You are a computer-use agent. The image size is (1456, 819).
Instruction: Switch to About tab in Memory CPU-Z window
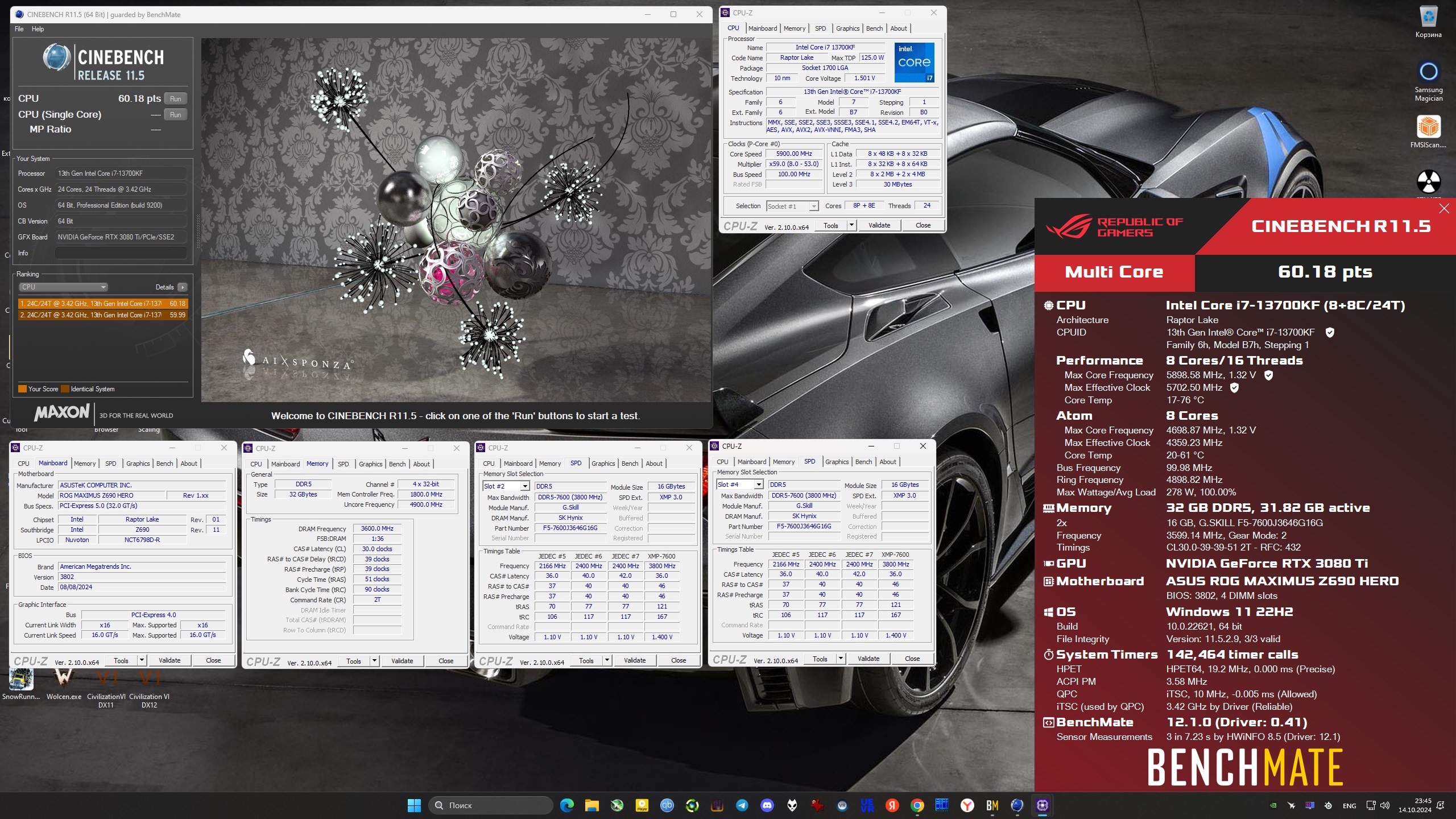tap(421, 464)
